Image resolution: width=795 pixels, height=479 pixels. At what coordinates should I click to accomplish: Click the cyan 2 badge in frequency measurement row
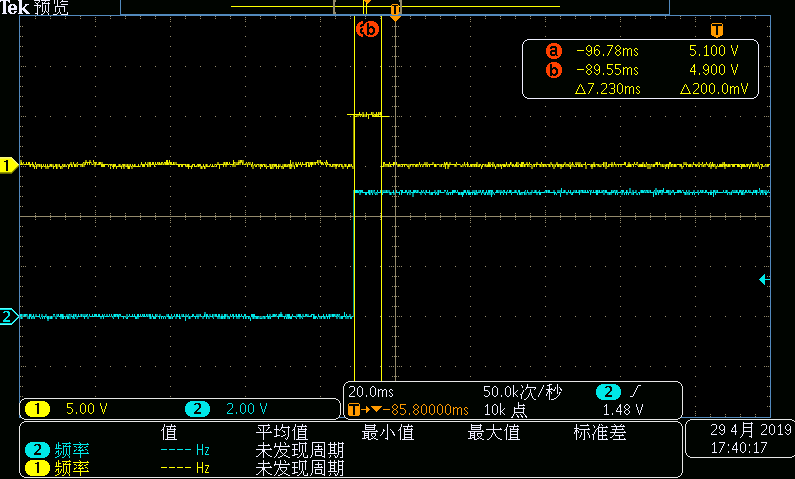[37, 450]
